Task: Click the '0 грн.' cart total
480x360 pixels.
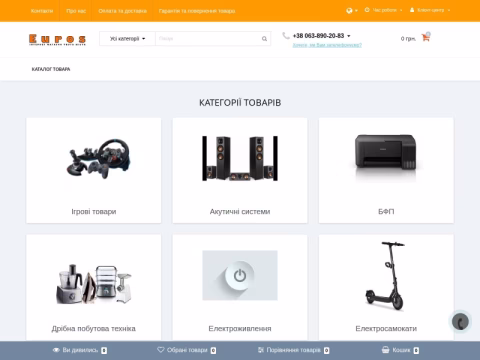Action: 408,39
